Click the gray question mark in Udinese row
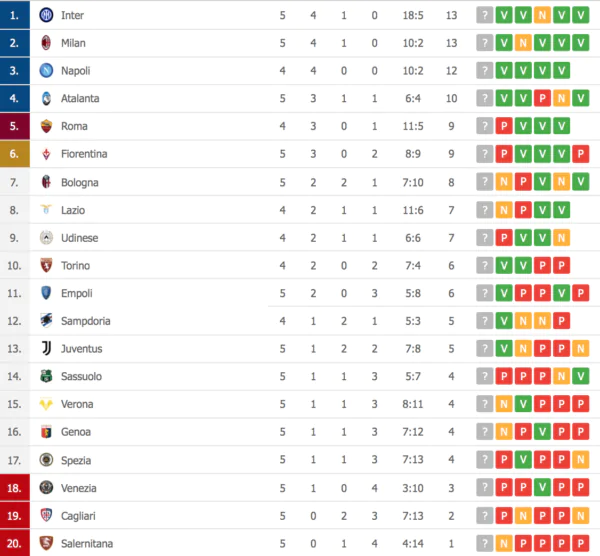The width and height of the screenshot is (600, 556). pyautogui.click(x=485, y=238)
